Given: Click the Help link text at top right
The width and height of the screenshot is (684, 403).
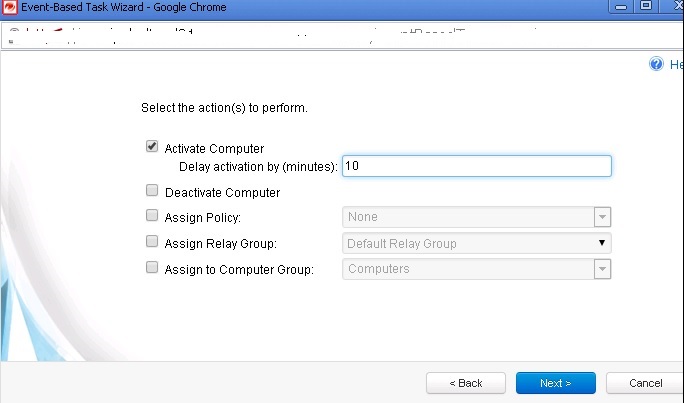Looking at the screenshot, I should click(x=675, y=64).
